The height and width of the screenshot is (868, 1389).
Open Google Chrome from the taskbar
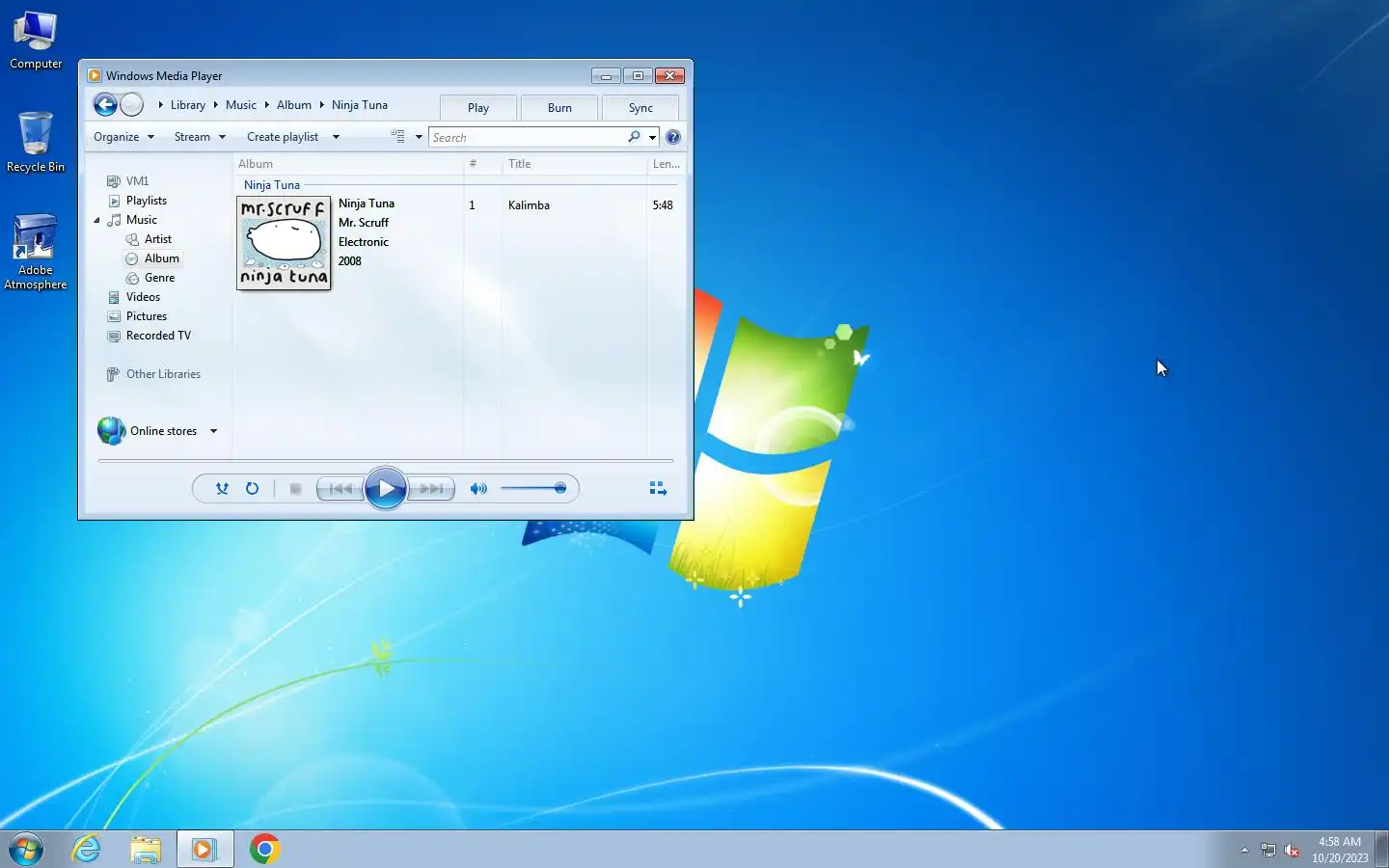264,849
